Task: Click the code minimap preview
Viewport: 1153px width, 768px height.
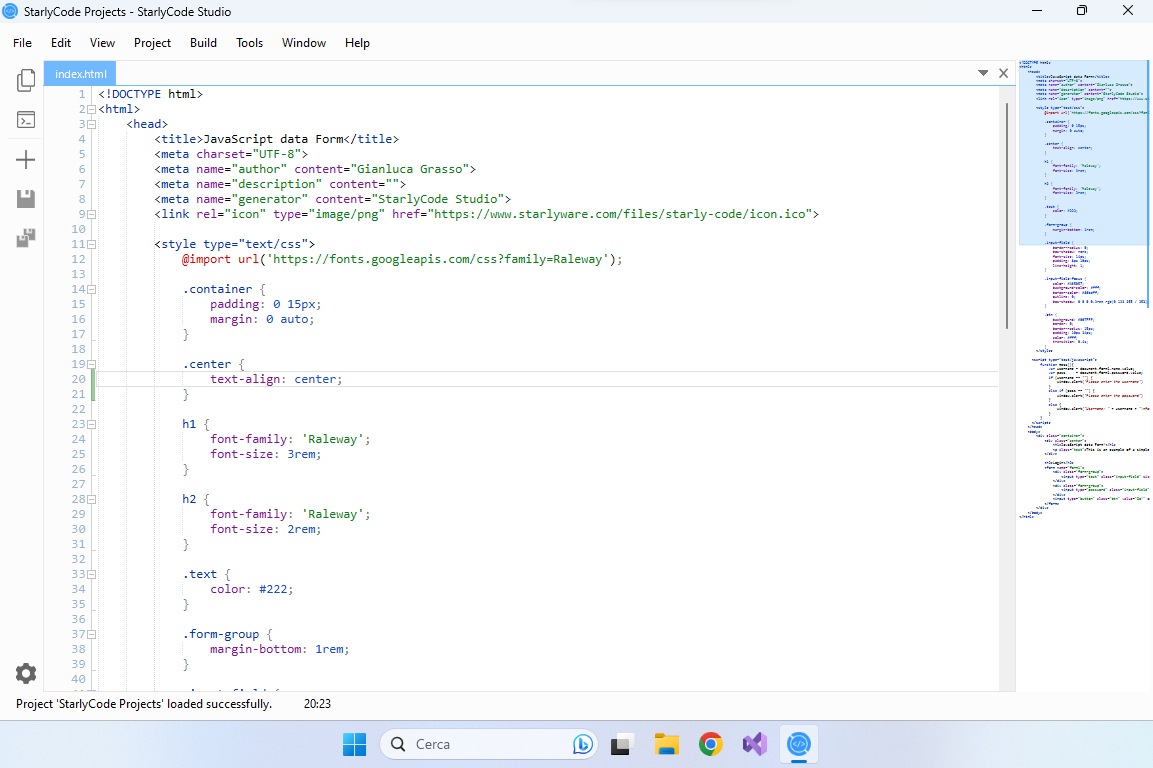Action: coord(1085,290)
